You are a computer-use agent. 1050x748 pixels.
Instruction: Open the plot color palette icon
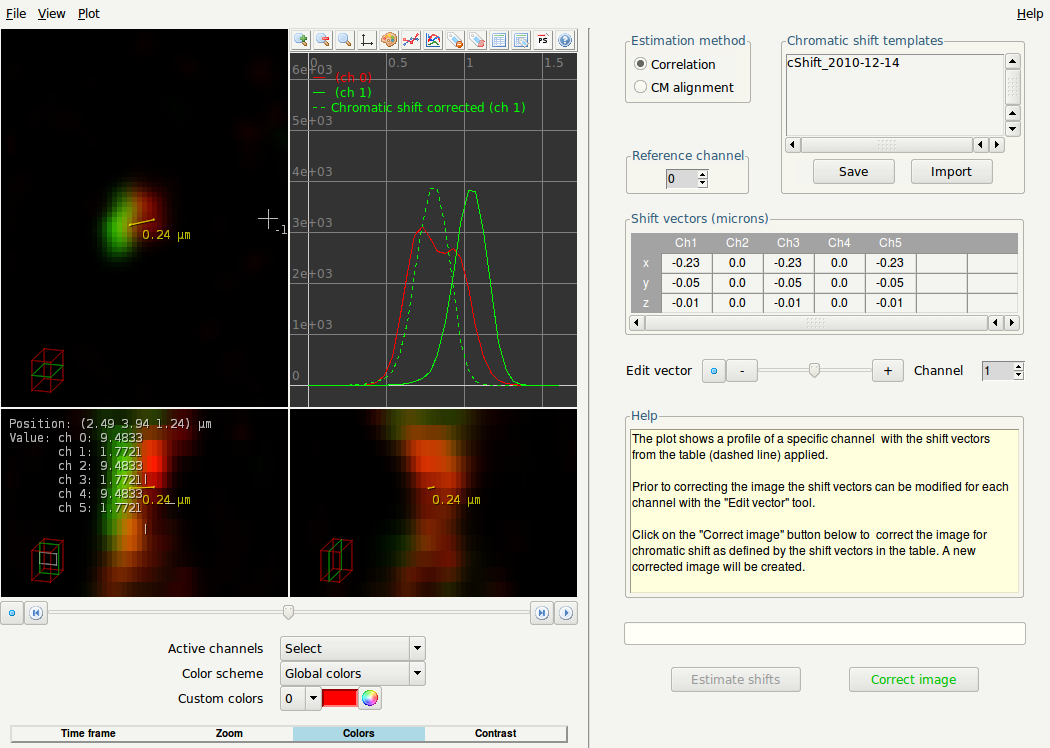click(389, 40)
